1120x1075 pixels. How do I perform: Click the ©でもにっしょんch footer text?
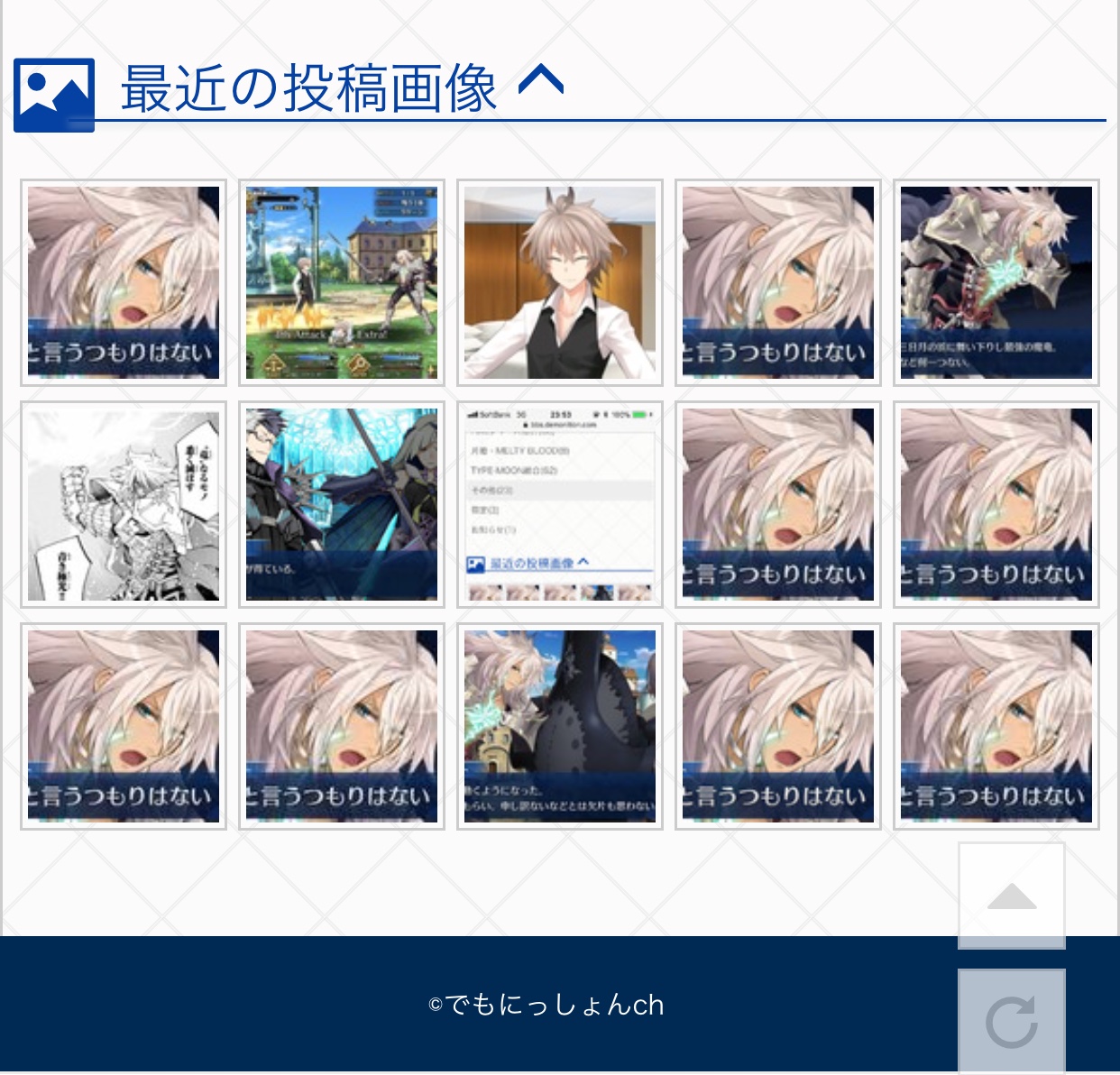pyautogui.click(x=546, y=1005)
